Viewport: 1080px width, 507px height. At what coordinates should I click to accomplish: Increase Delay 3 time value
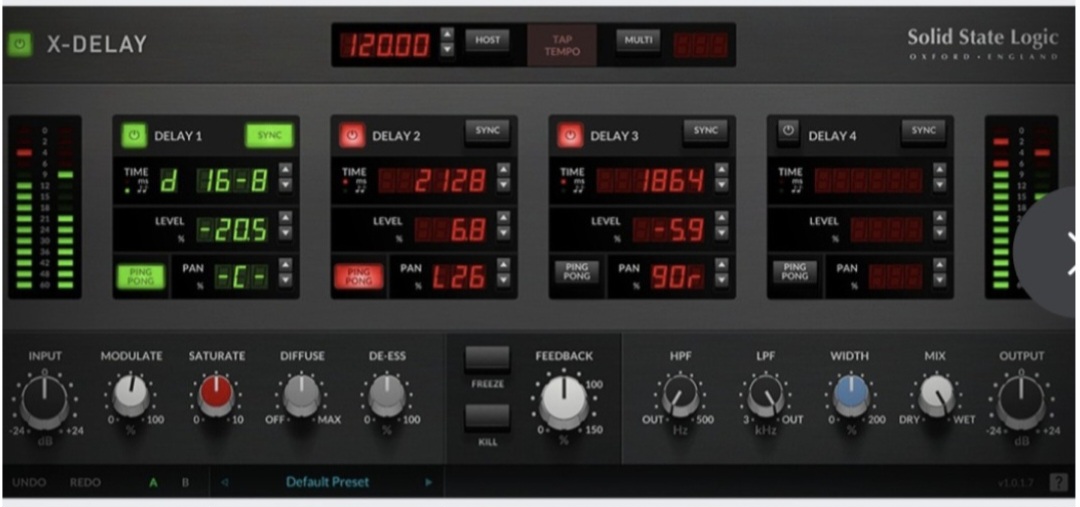721,169
